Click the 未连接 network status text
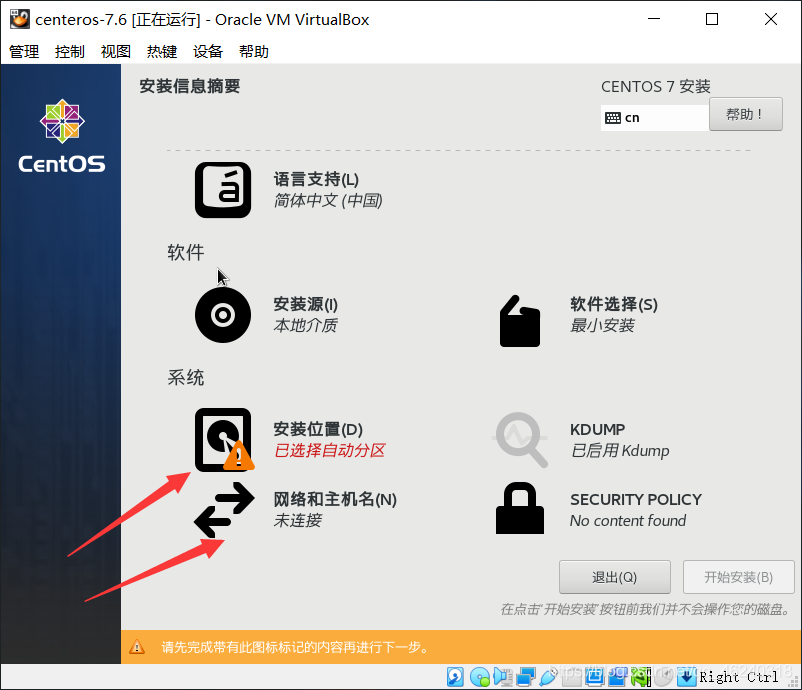The image size is (802, 690). coord(298,521)
